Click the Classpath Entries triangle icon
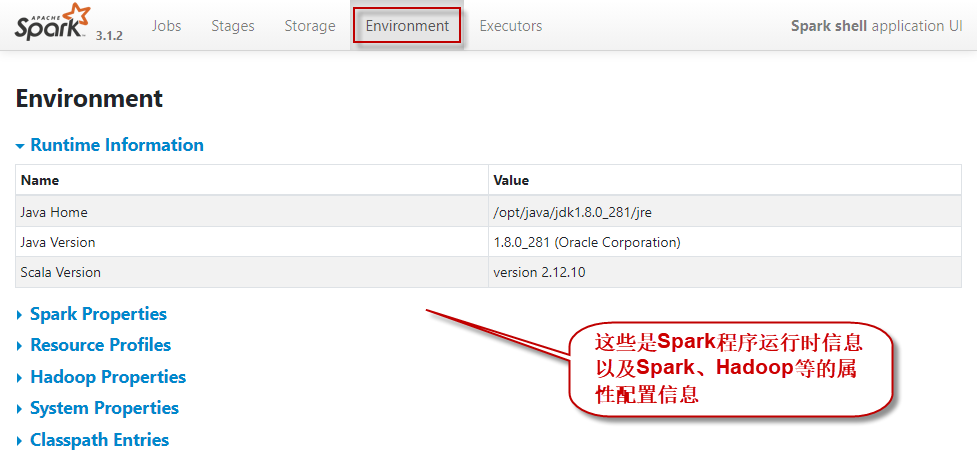 click(x=20, y=441)
